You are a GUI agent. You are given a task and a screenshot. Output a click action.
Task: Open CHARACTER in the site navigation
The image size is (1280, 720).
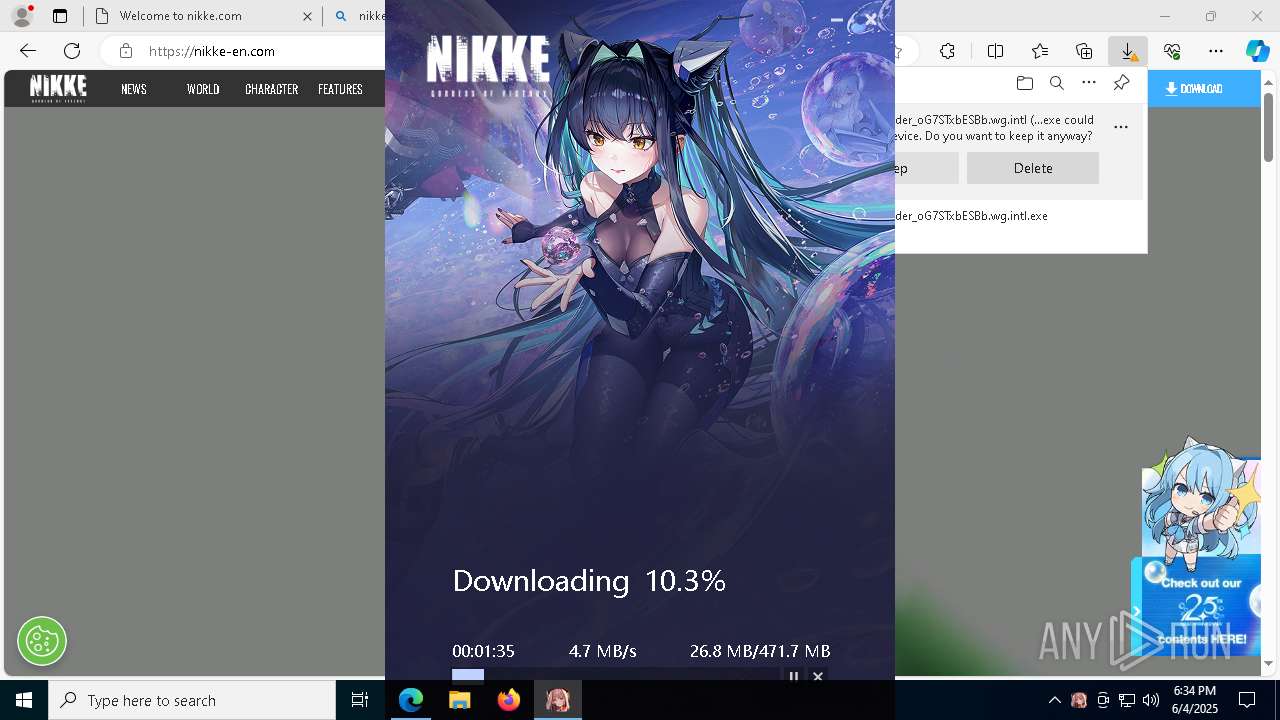click(272, 89)
